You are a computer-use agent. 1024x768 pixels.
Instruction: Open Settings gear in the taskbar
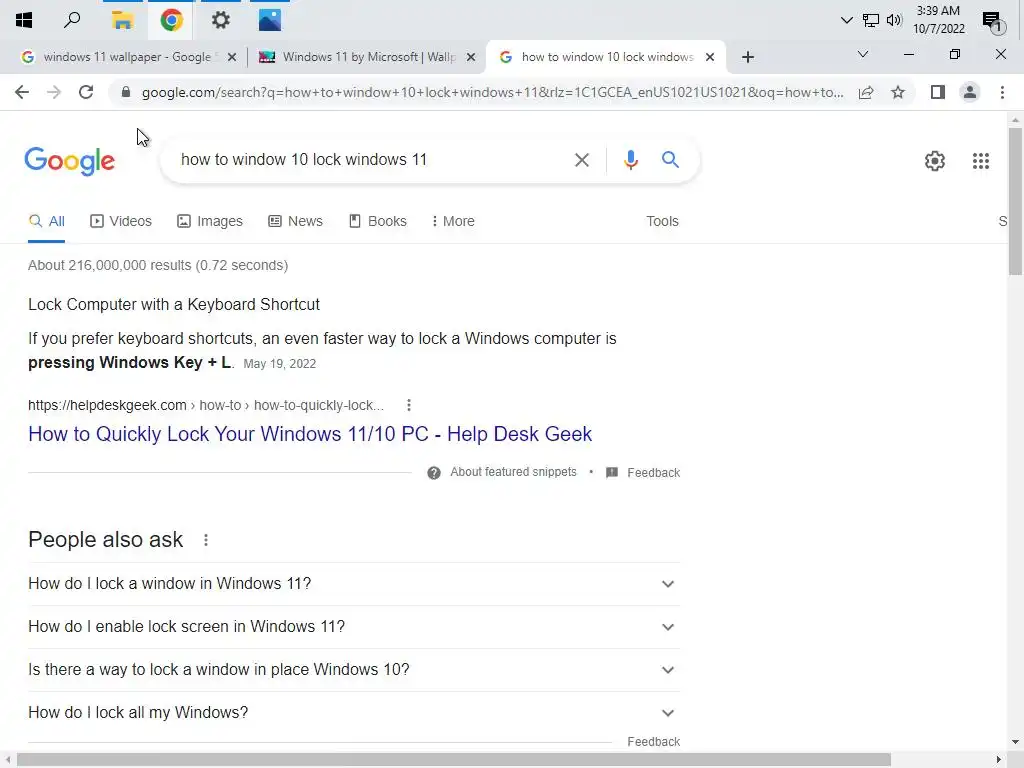tap(221, 20)
